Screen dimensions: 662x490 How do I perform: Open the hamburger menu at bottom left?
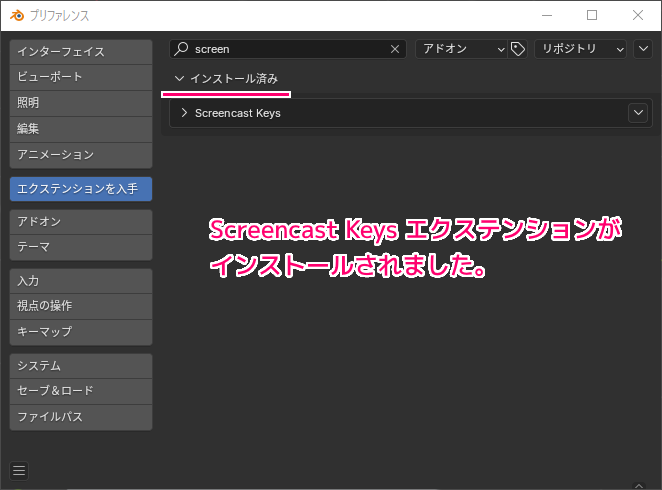pos(19,470)
